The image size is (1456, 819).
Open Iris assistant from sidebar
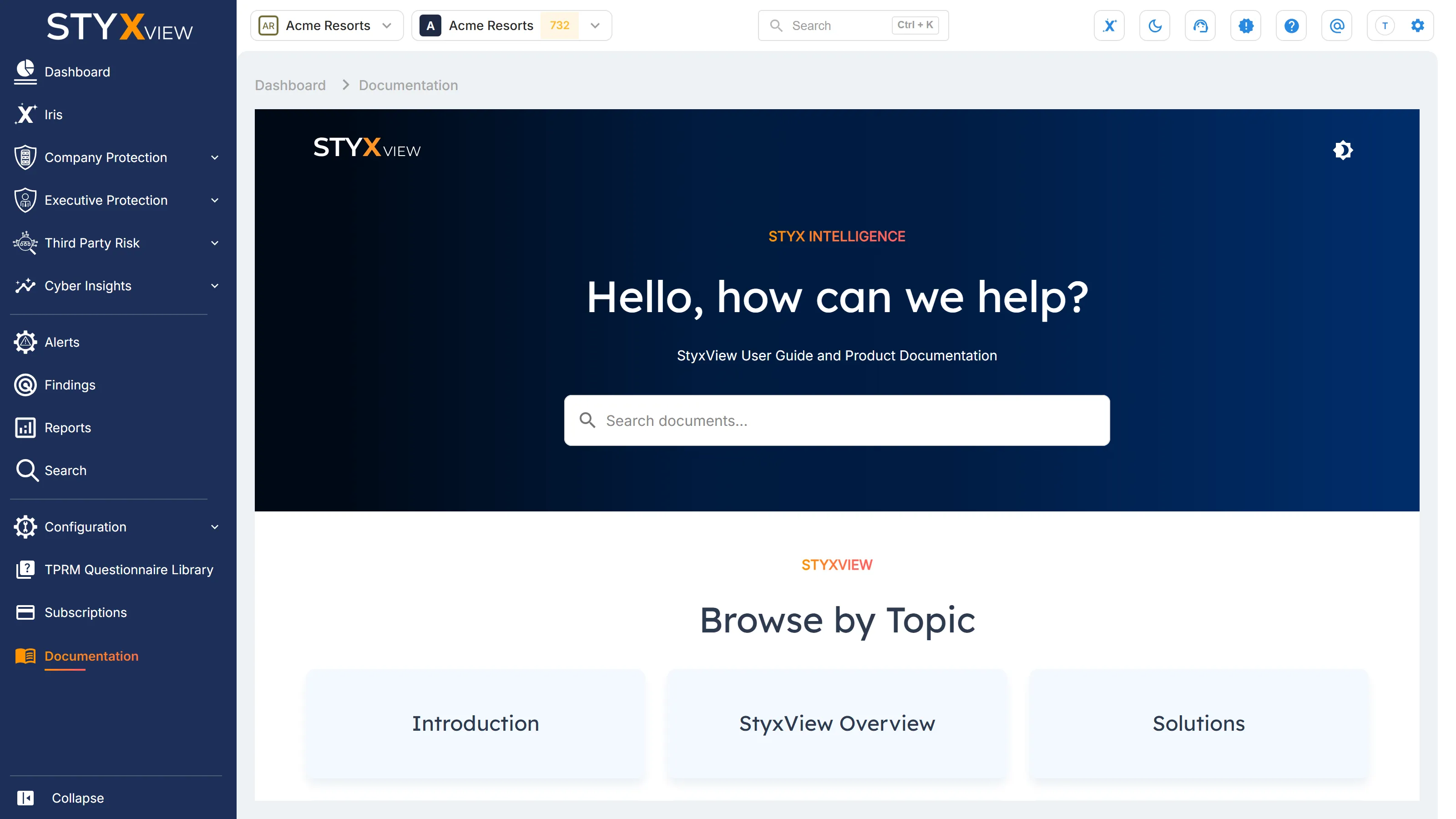coord(25,114)
